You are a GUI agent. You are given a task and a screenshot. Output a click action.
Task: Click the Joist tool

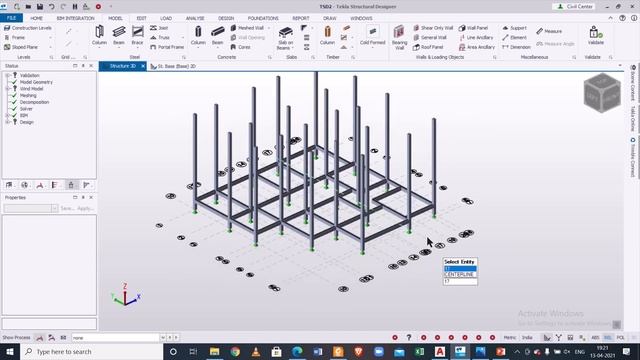159,28
